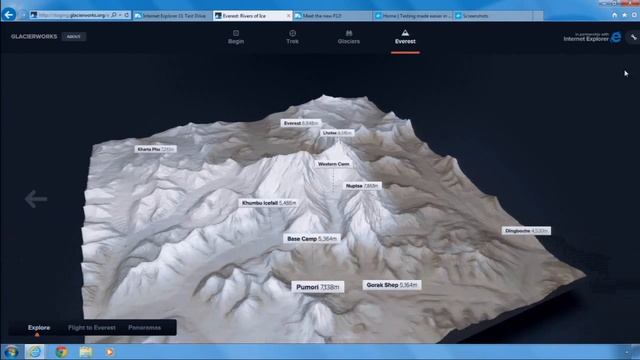Select the Everest section
The height and width of the screenshot is (360, 640).
405,37
